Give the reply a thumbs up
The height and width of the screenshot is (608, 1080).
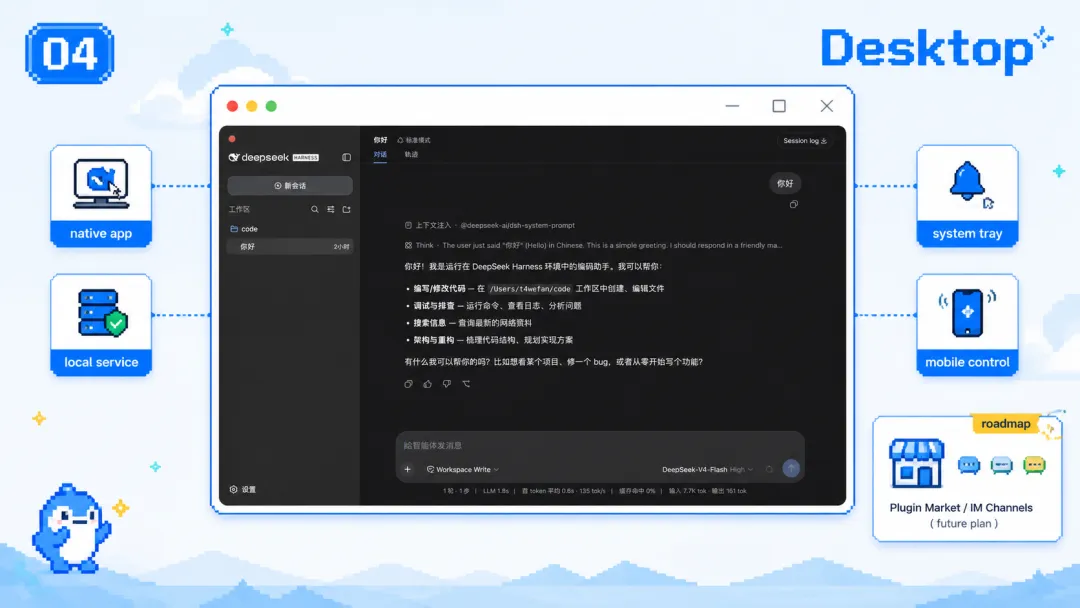(428, 384)
